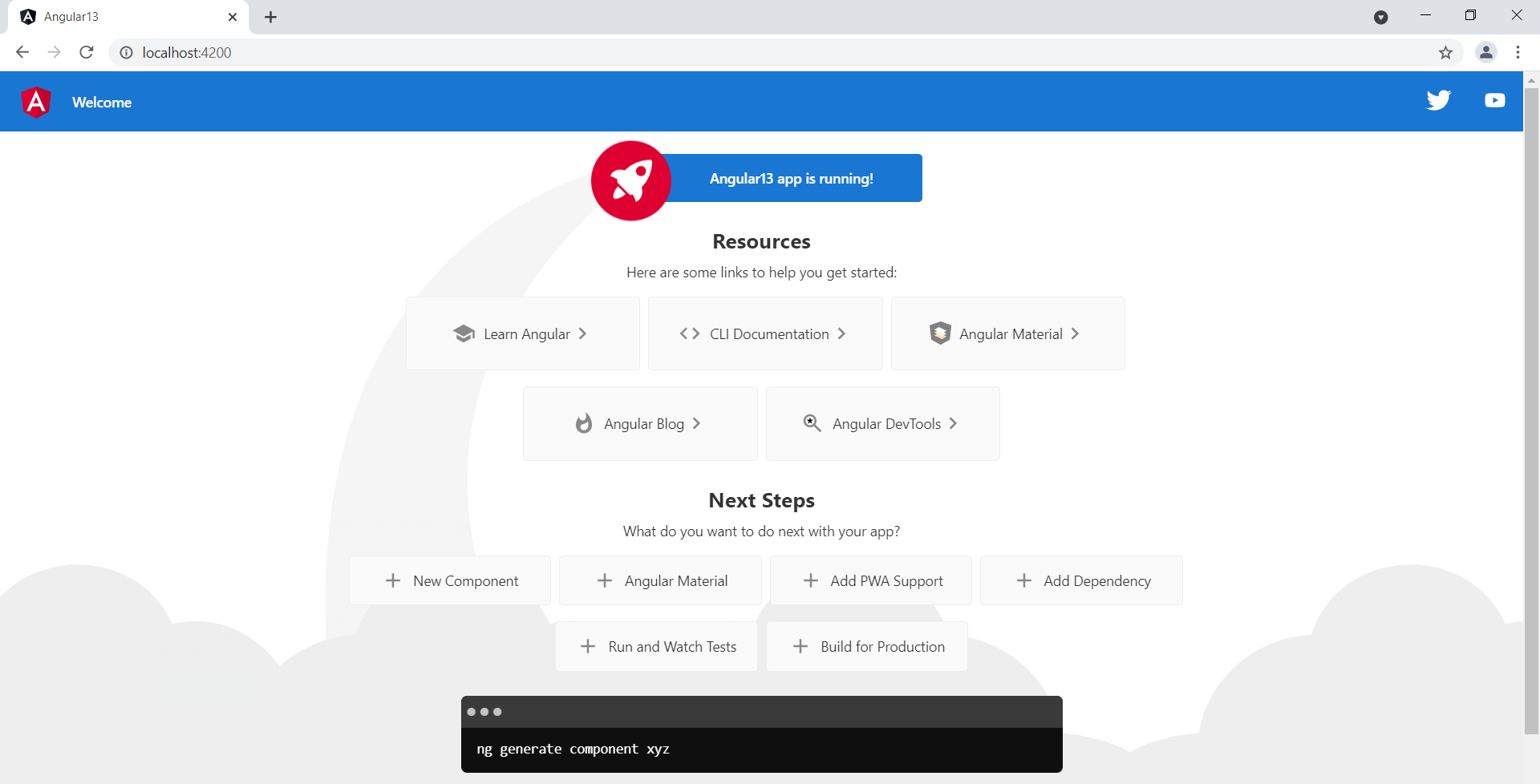Bookmark this page with the star icon
The image size is (1540, 784).
click(1445, 52)
